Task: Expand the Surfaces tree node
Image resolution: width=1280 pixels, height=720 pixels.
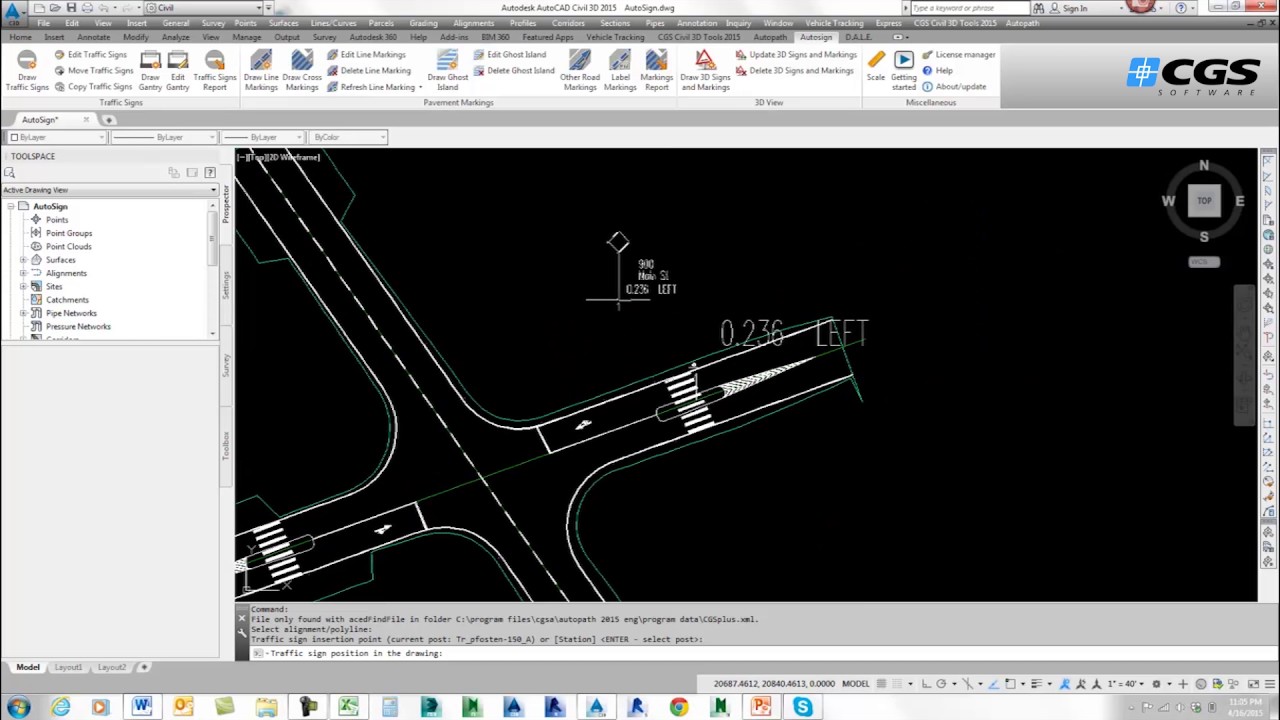Action: pos(23,260)
